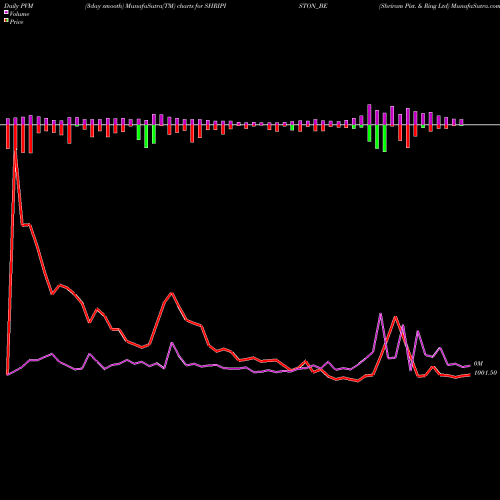
Task: Click the 'Daily PVM' chart title
Action: pos(19,6)
